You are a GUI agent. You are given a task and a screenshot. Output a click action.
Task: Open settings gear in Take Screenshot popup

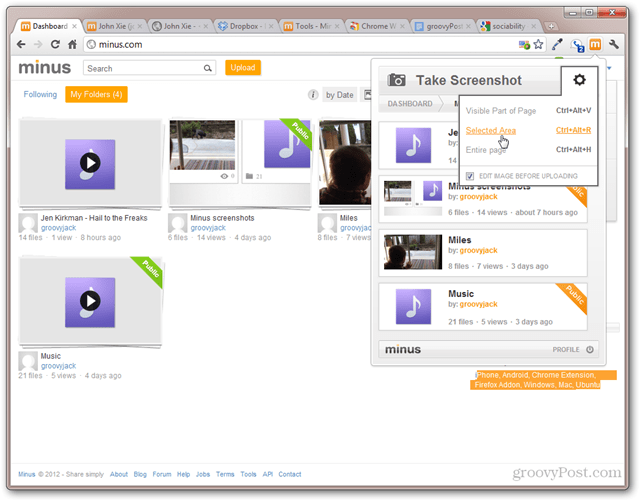(x=579, y=80)
